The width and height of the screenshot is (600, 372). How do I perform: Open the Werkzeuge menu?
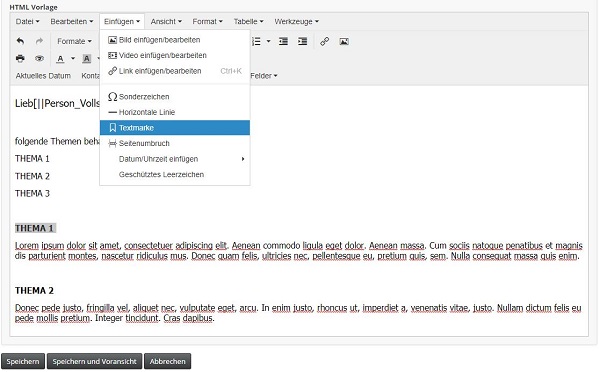point(296,21)
